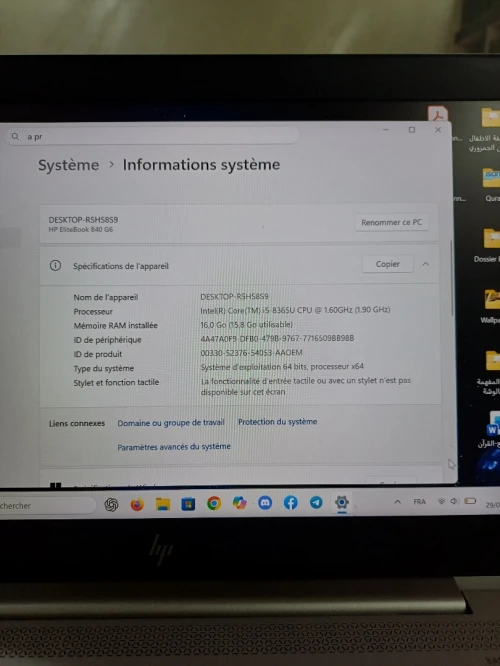Click the taskbar search box 'chercher'
Screen dimensions: 500x666
point(47,505)
